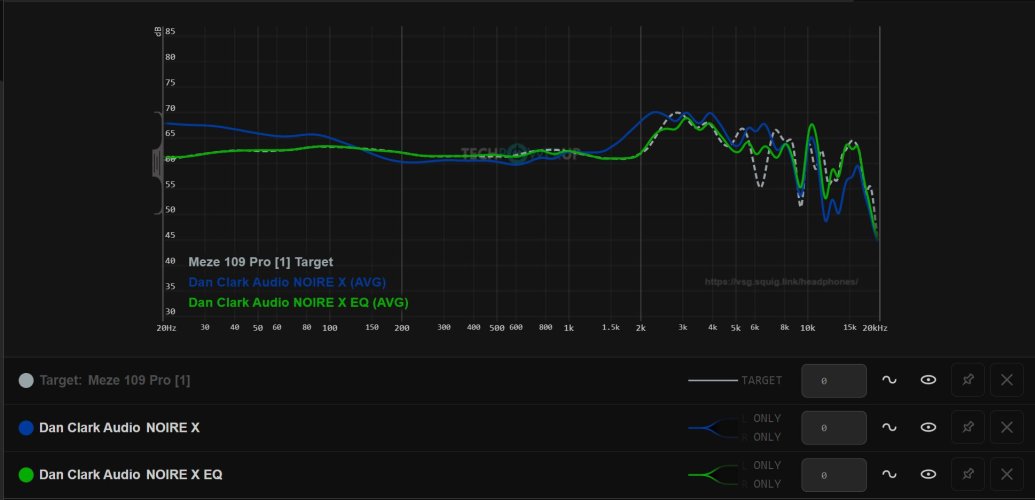This screenshot has width=1035, height=500.
Task: Hide the Meze 109 Pro target curve
Action: coord(928,380)
